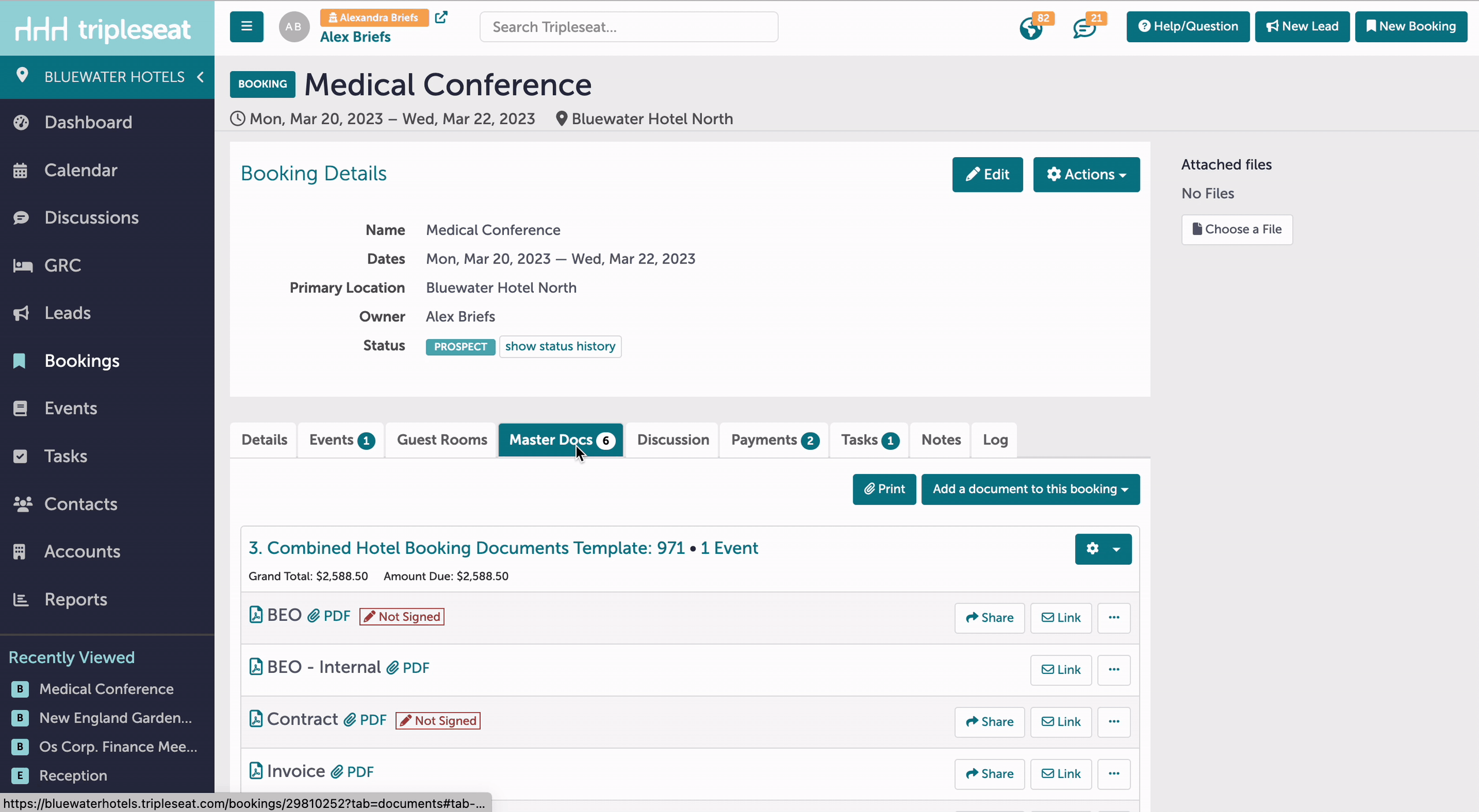Open the document gear settings dropdown

[x=1103, y=549]
